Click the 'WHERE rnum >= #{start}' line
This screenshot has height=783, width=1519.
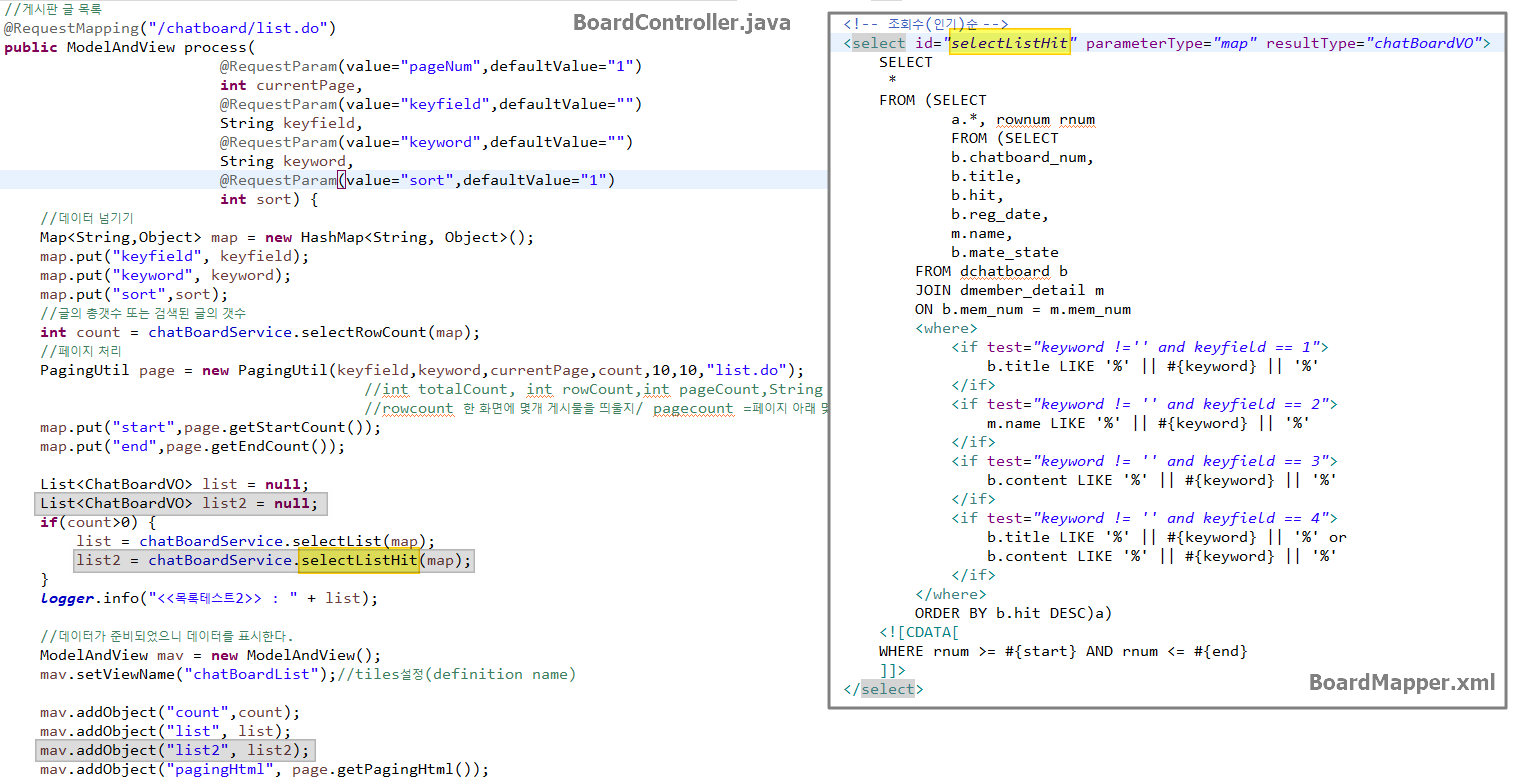pyautogui.click(x=1063, y=651)
